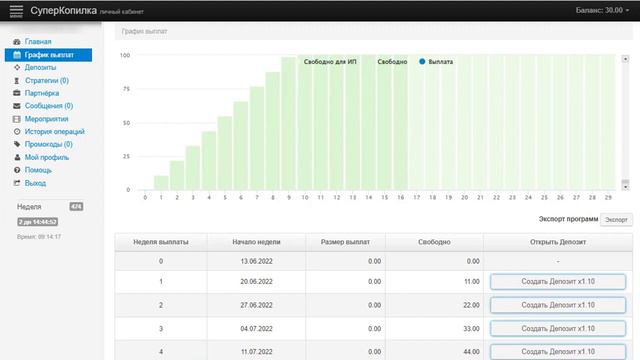Open Партнёрка section
640x360 pixels.
(x=42, y=93)
